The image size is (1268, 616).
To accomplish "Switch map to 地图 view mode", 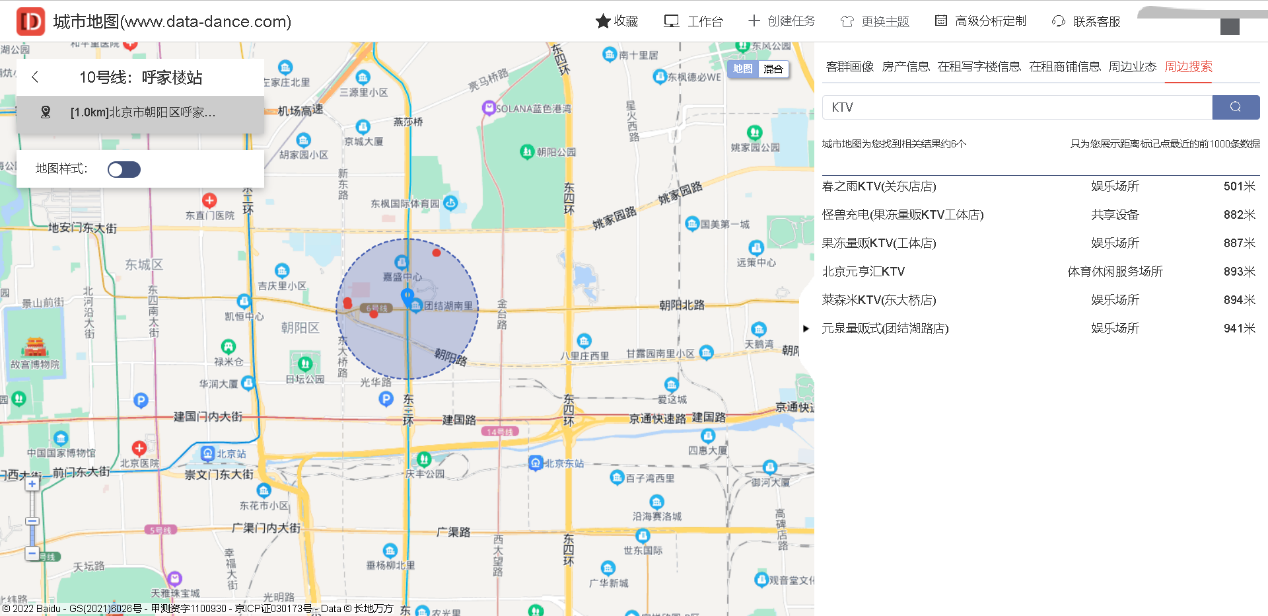I will tap(742, 69).
